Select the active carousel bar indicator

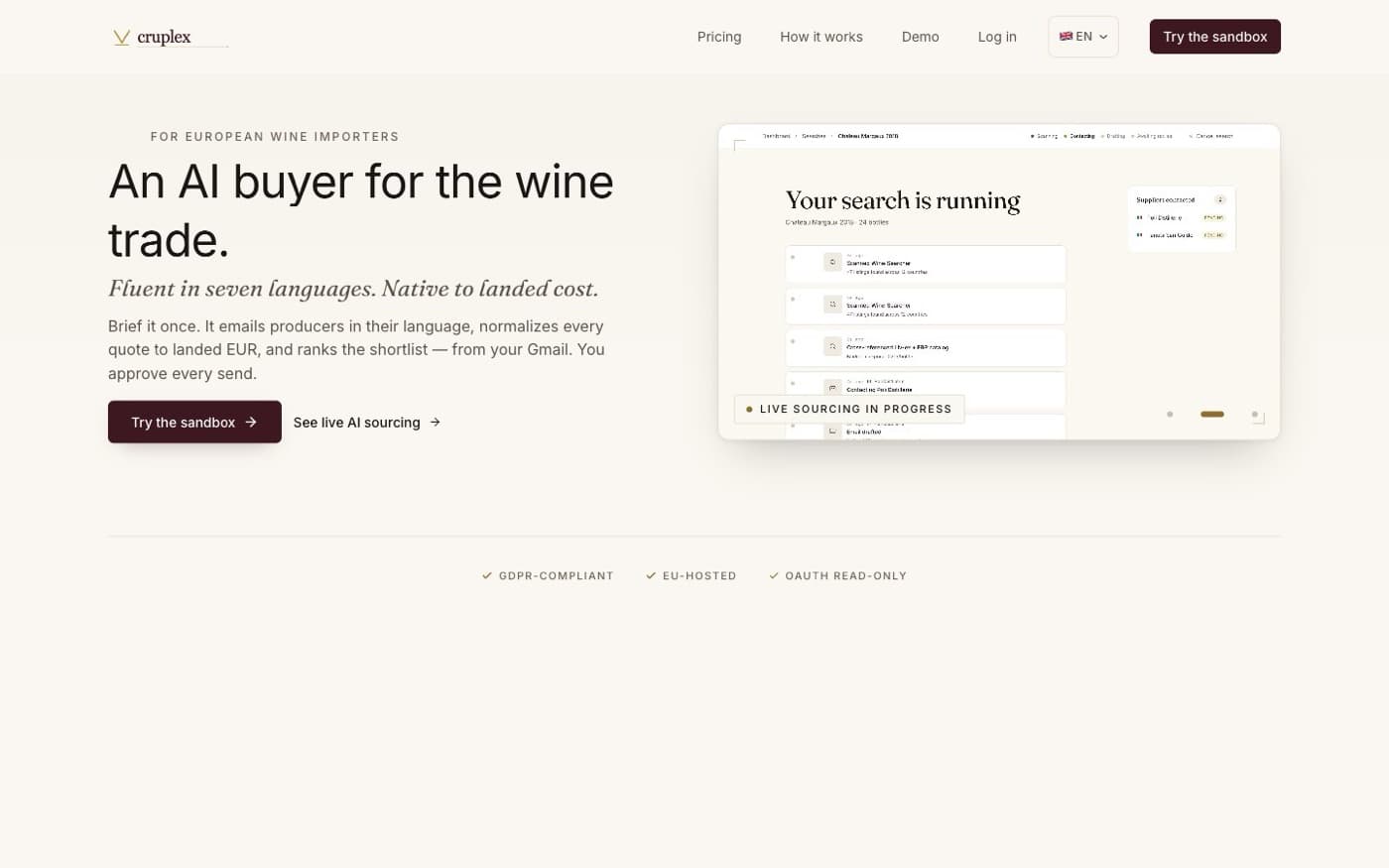(1212, 414)
